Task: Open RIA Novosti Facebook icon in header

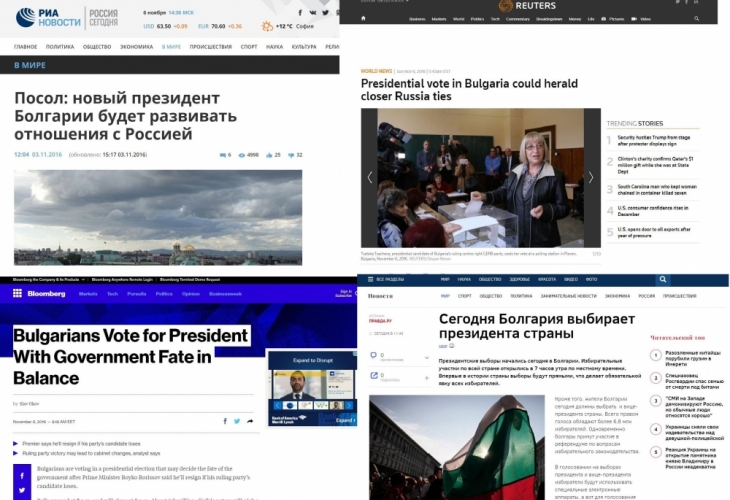Action: pyautogui.click(x=300, y=13)
